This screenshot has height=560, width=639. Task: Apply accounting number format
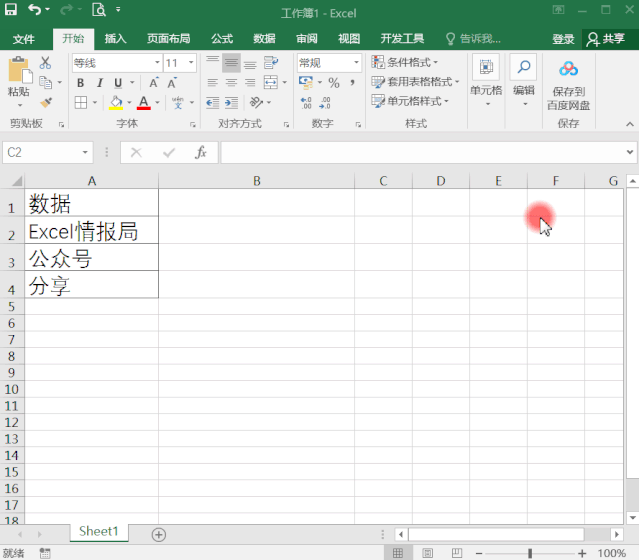tap(306, 83)
